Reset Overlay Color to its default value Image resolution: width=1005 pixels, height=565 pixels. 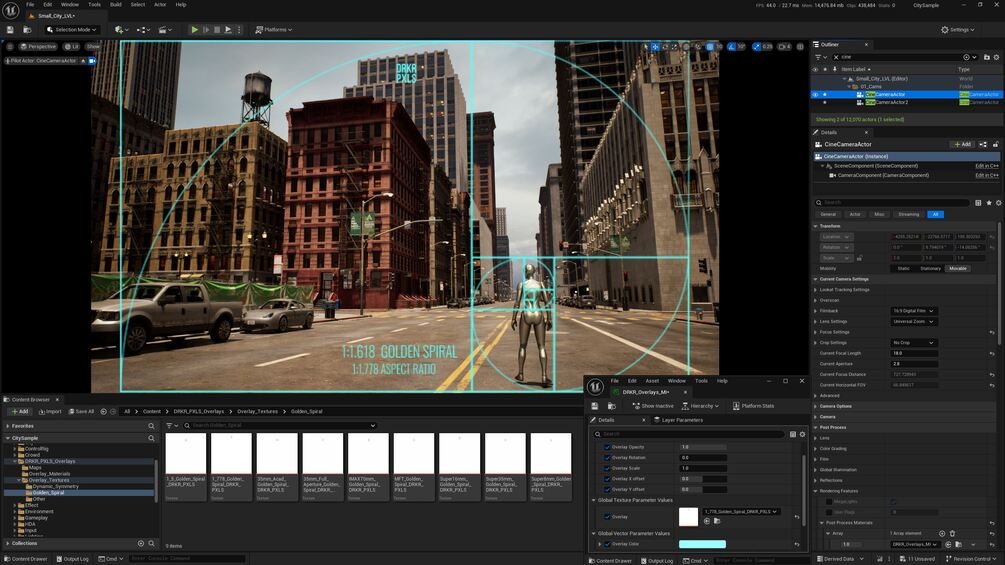tap(797, 544)
